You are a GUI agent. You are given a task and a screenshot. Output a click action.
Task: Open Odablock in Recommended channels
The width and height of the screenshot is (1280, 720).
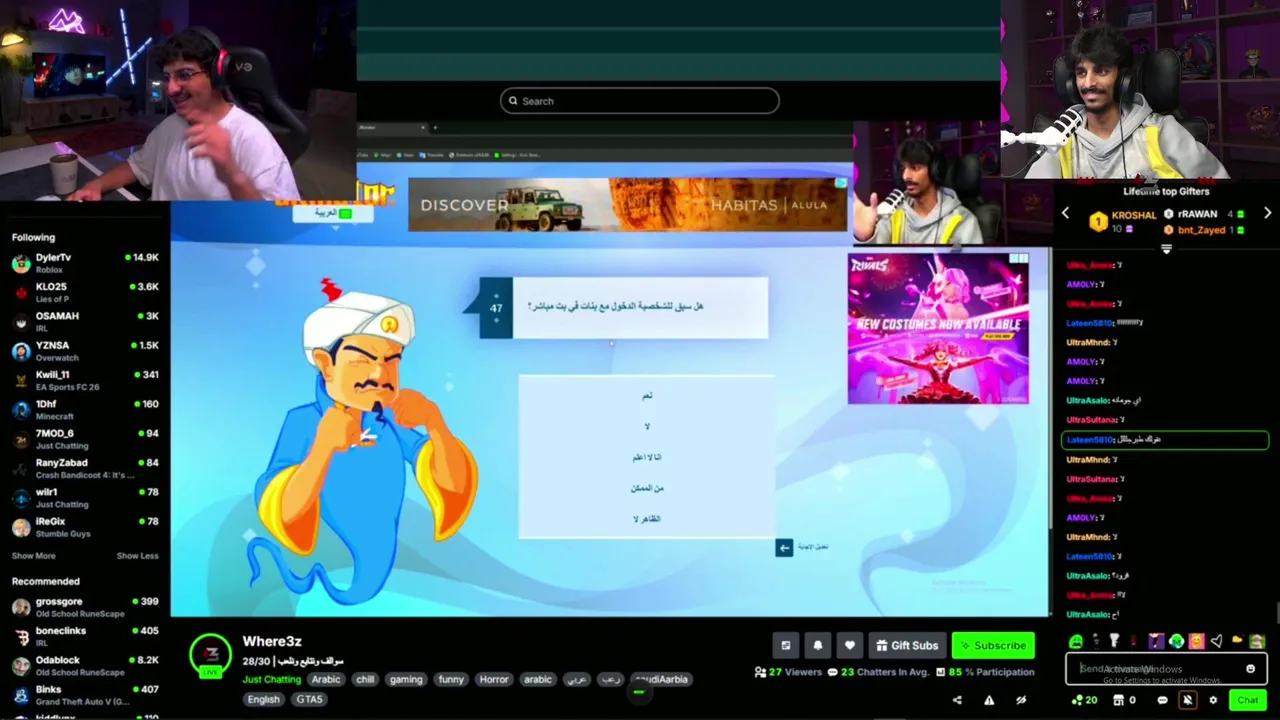click(x=85, y=666)
